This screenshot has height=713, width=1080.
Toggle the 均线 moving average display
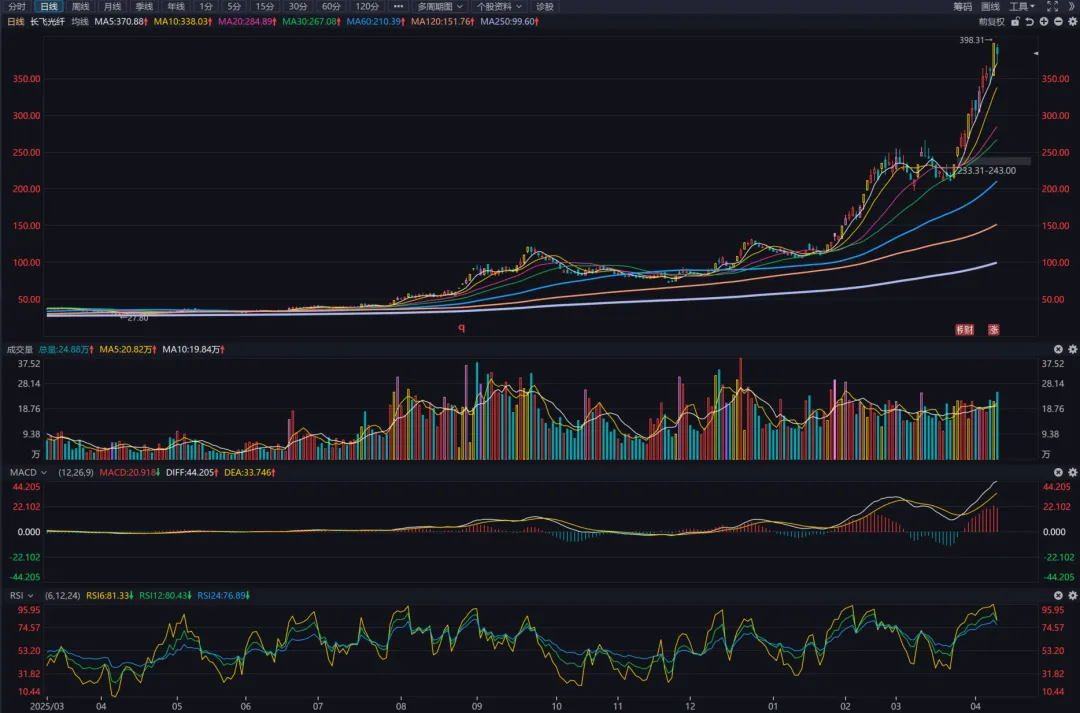coord(80,22)
